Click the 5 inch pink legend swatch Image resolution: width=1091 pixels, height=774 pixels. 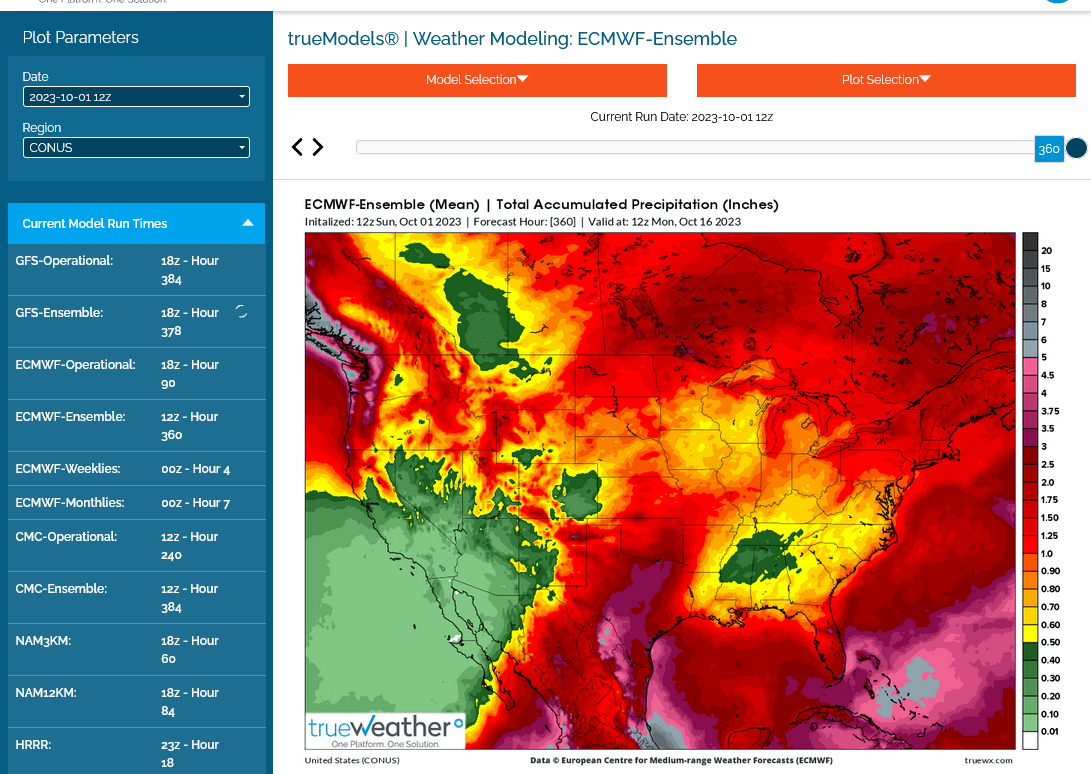point(1029,358)
